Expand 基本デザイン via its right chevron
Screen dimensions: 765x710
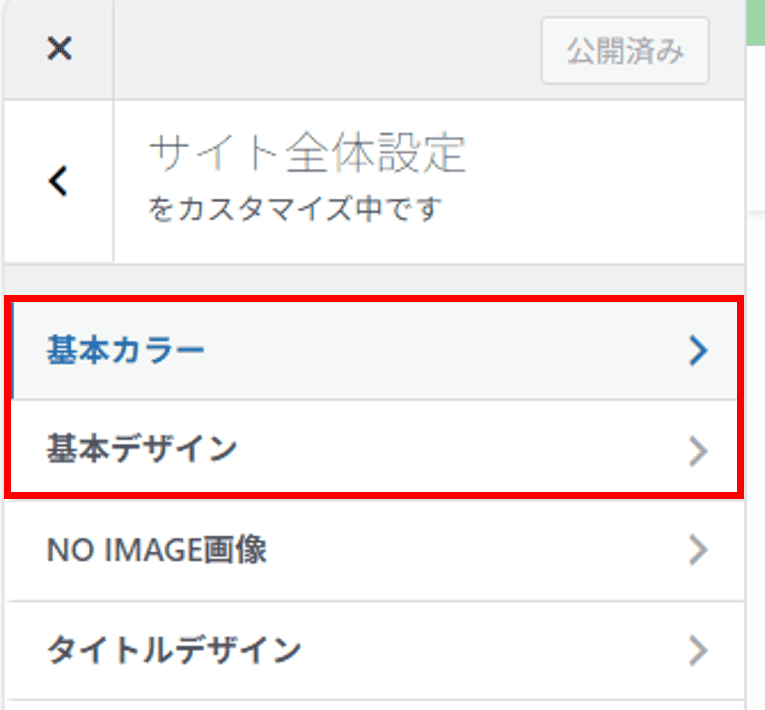(x=698, y=451)
